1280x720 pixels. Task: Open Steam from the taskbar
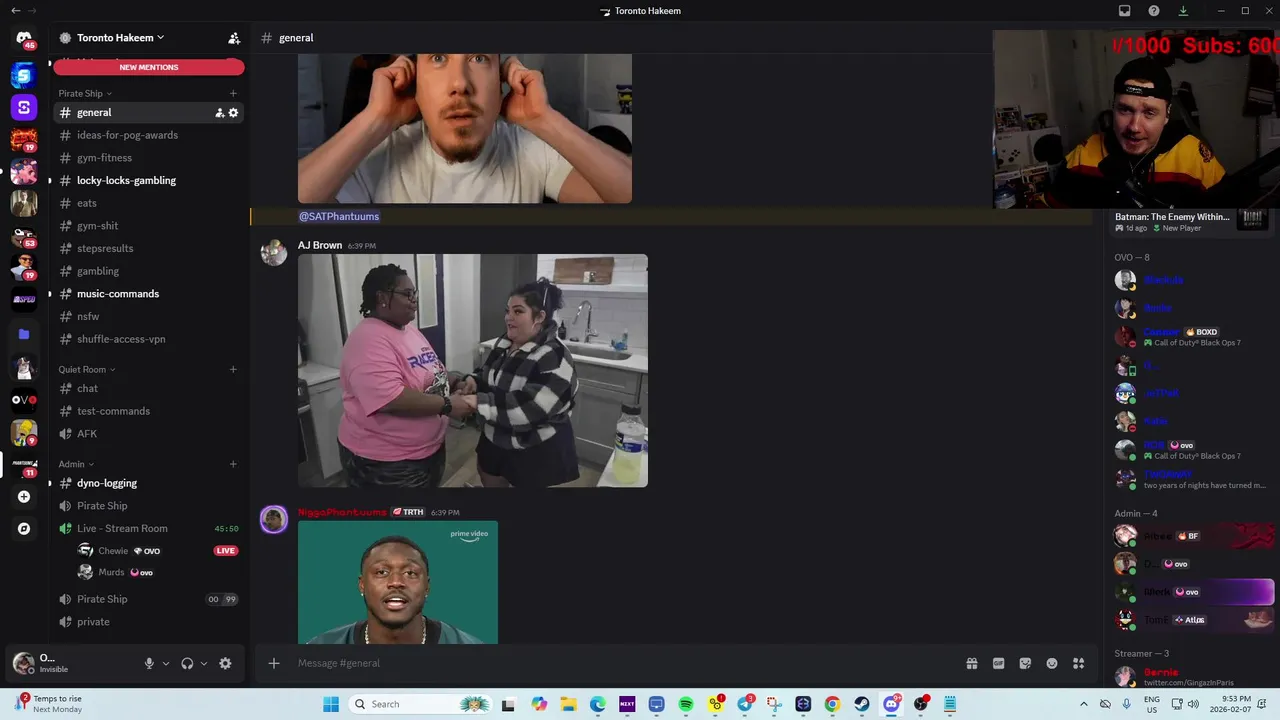tap(861, 704)
